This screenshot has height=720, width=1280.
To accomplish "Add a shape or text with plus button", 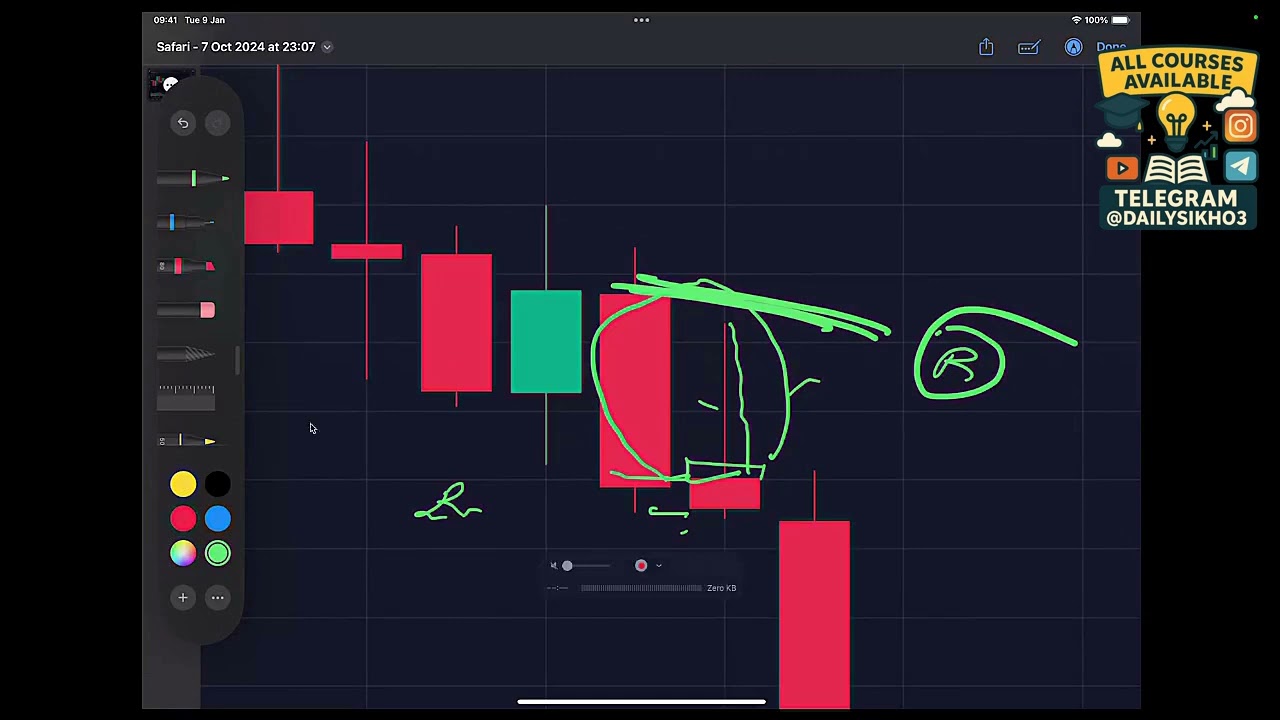I will [183, 598].
